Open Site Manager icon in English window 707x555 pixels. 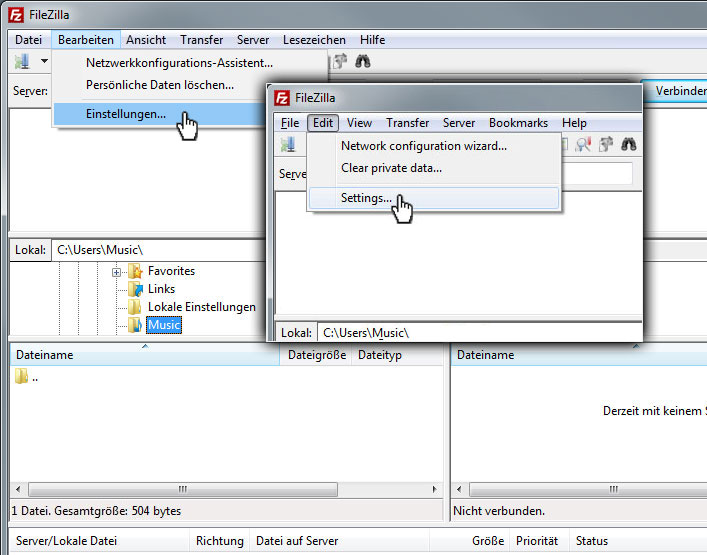(x=288, y=145)
